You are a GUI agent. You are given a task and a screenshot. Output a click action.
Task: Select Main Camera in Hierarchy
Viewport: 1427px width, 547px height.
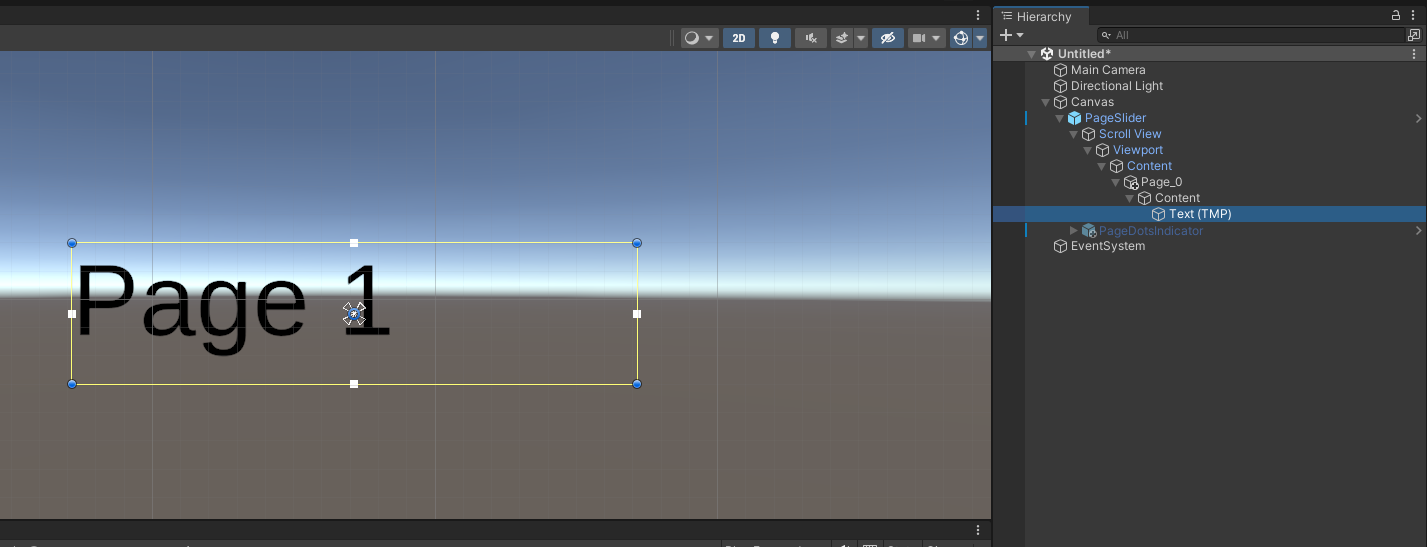pos(1108,70)
